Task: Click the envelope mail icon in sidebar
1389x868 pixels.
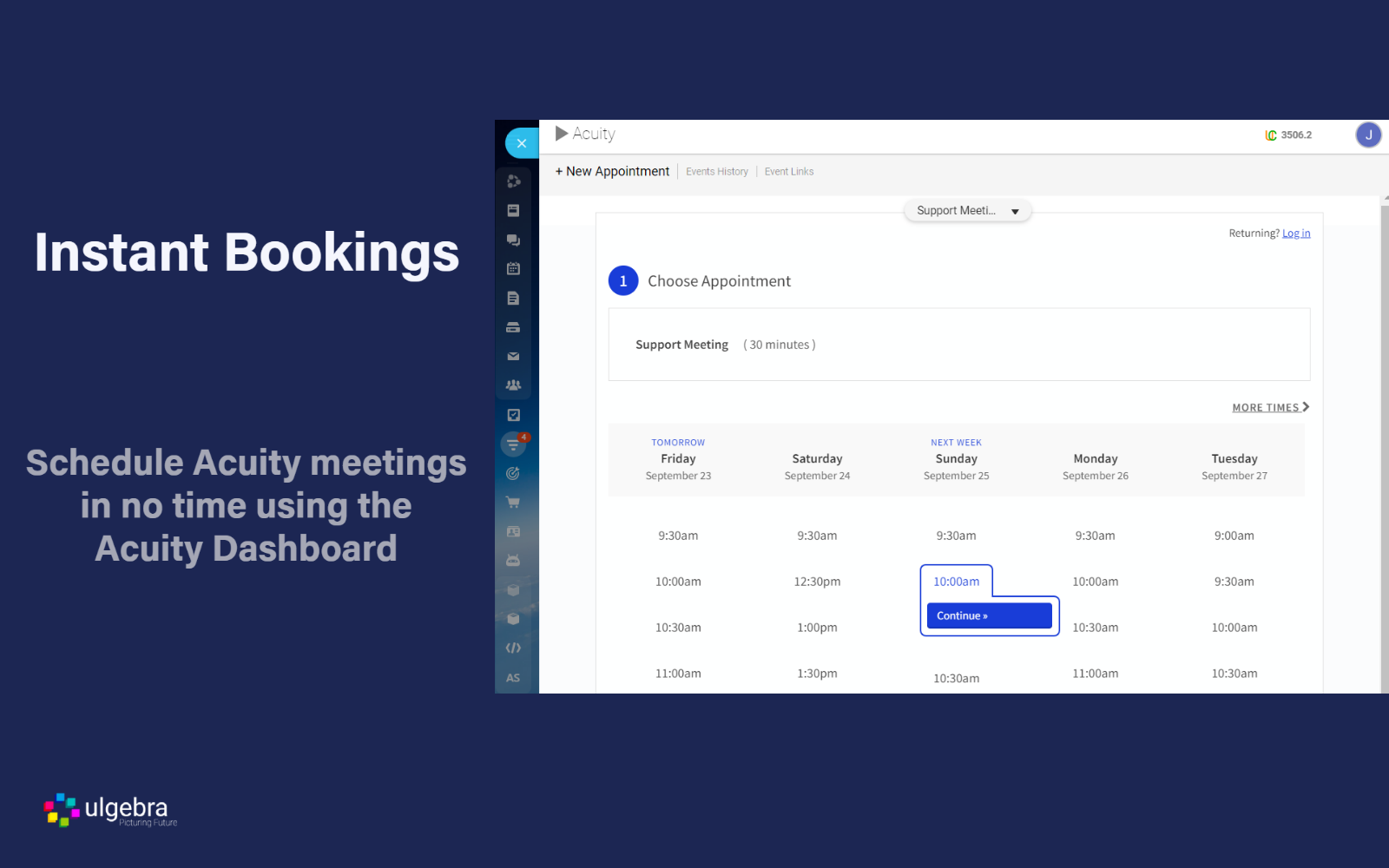Action: point(513,356)
